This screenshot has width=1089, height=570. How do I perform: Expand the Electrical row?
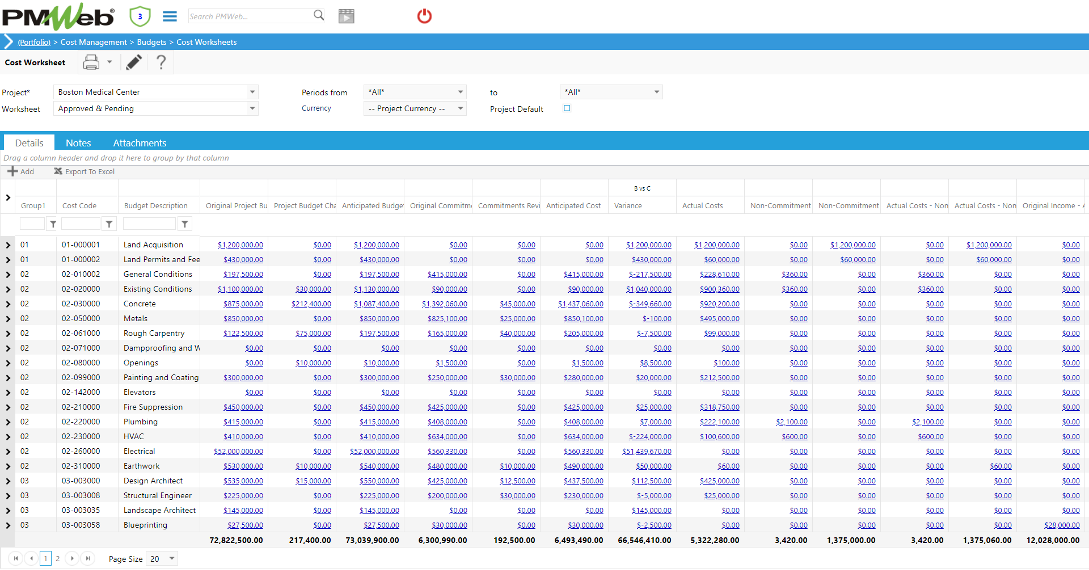click(8, 451)
